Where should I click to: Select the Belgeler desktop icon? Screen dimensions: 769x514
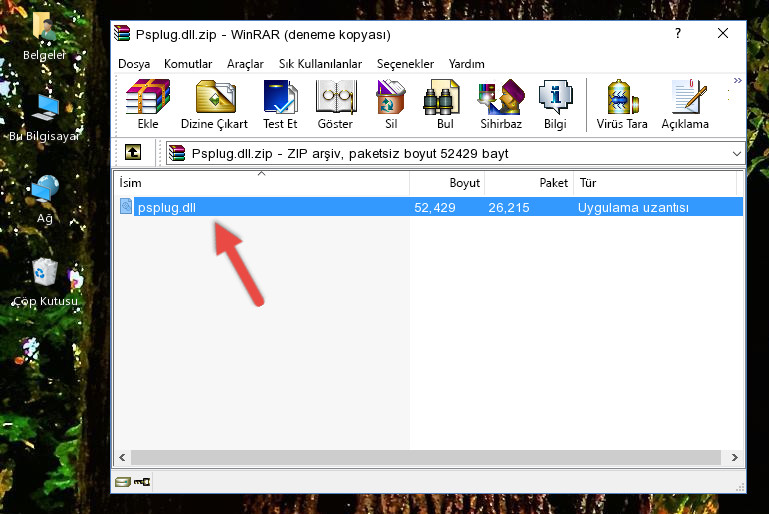pos(44,35)
